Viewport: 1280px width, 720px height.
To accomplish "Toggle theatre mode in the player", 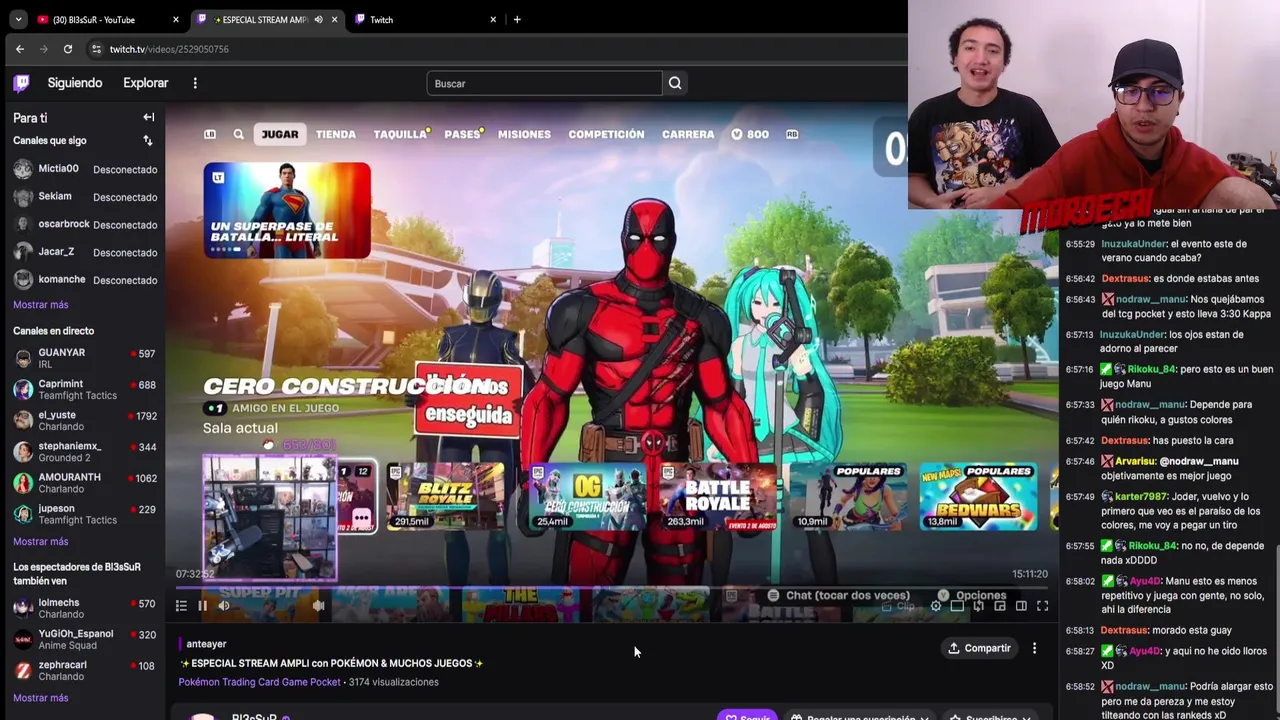I will click(x=1021, y=605).
